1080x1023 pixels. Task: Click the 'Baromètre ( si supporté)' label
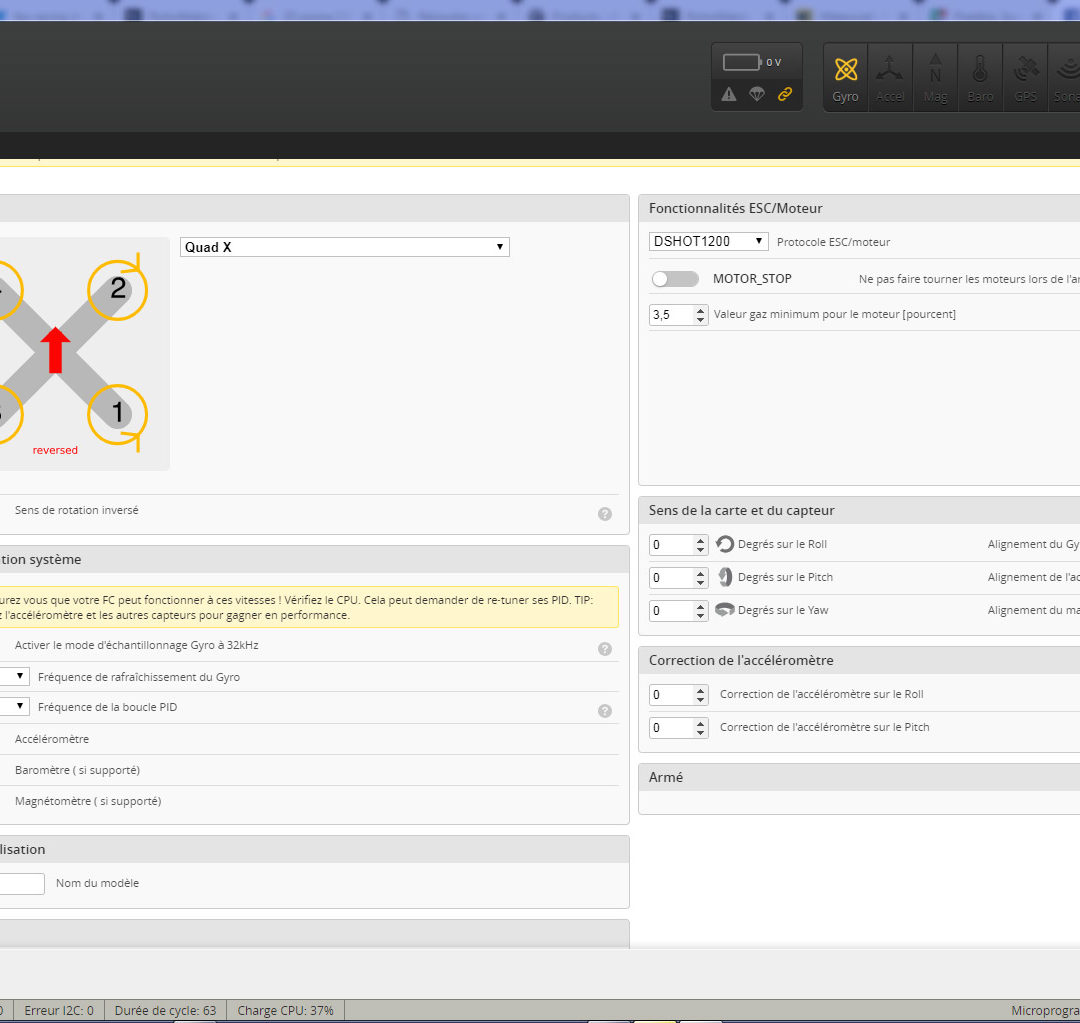[77, 770]
